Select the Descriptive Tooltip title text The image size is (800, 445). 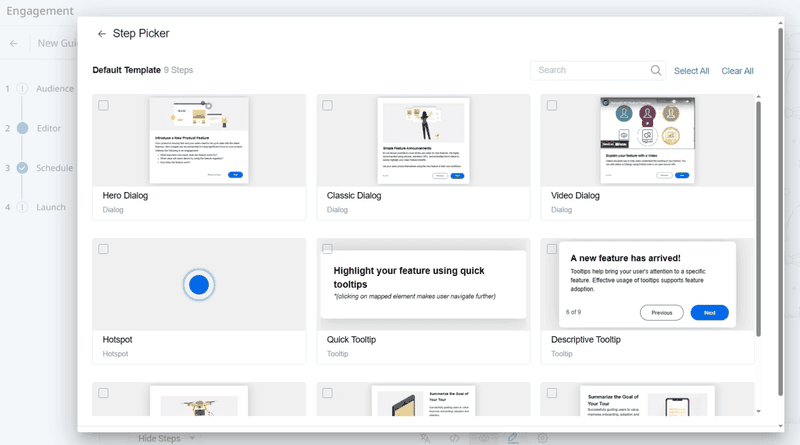[x=586, y=340]
